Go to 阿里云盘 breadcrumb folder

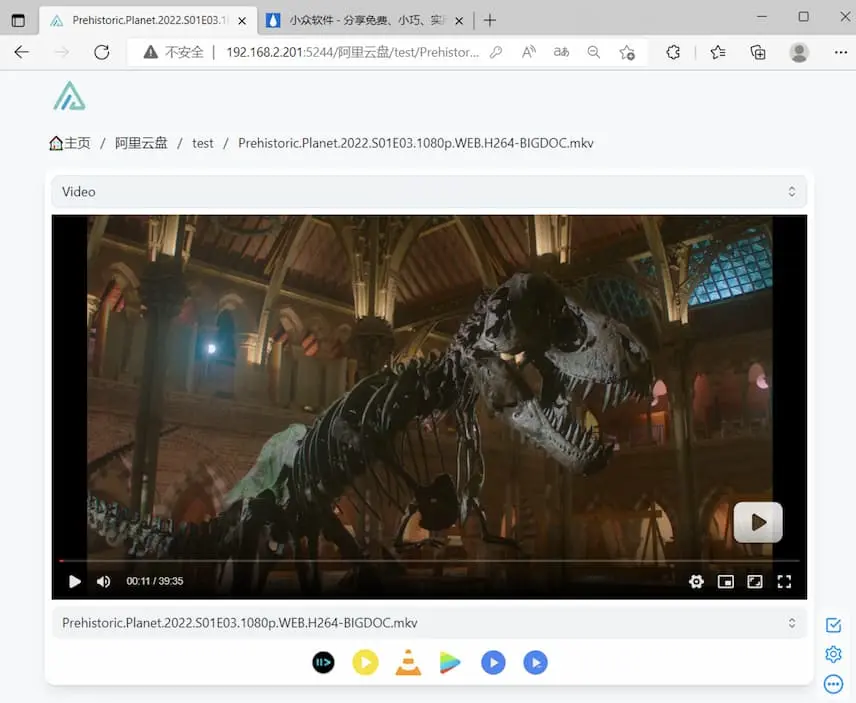(x=141, y=143)
